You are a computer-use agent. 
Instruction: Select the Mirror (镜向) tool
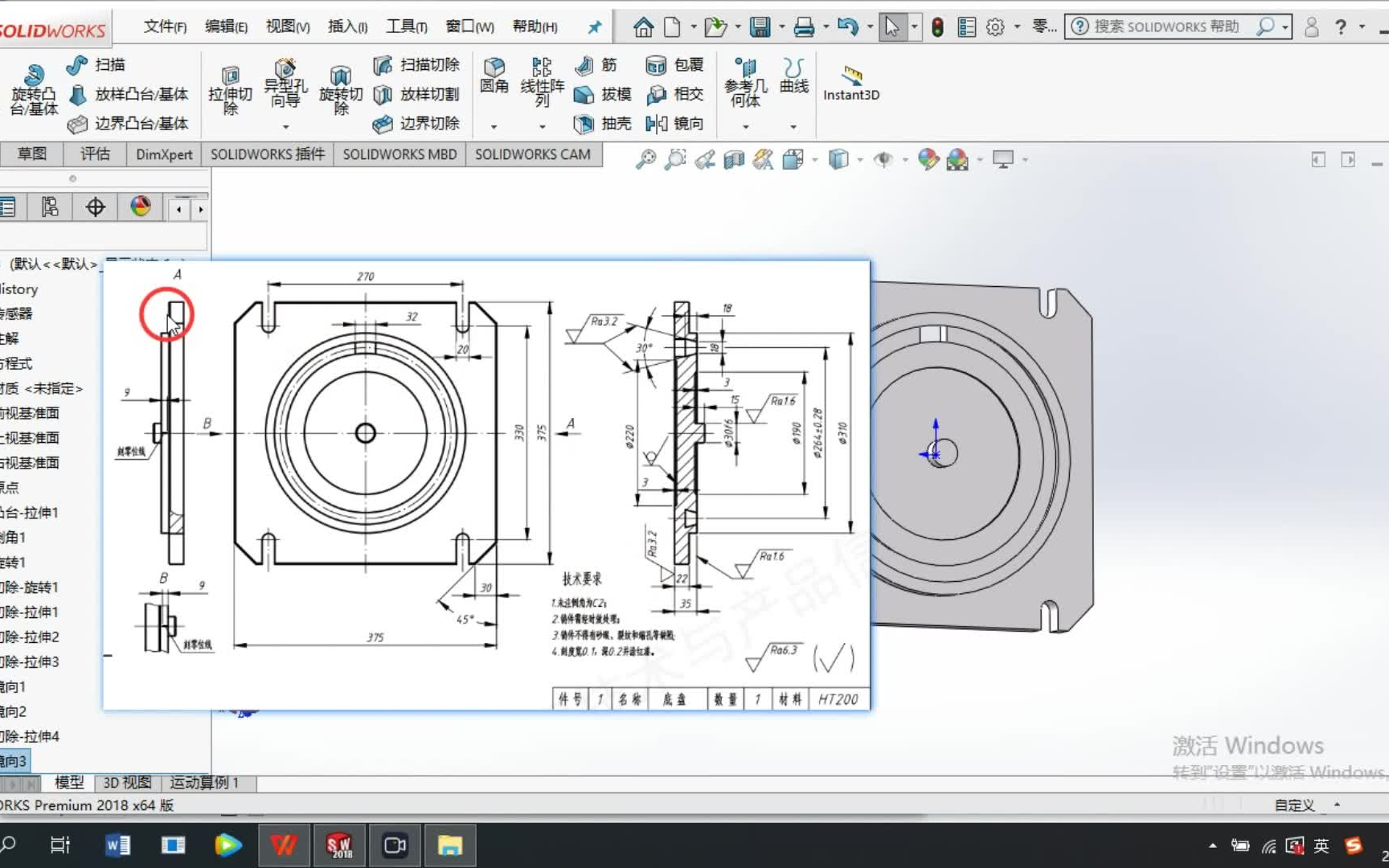[675, 123]
